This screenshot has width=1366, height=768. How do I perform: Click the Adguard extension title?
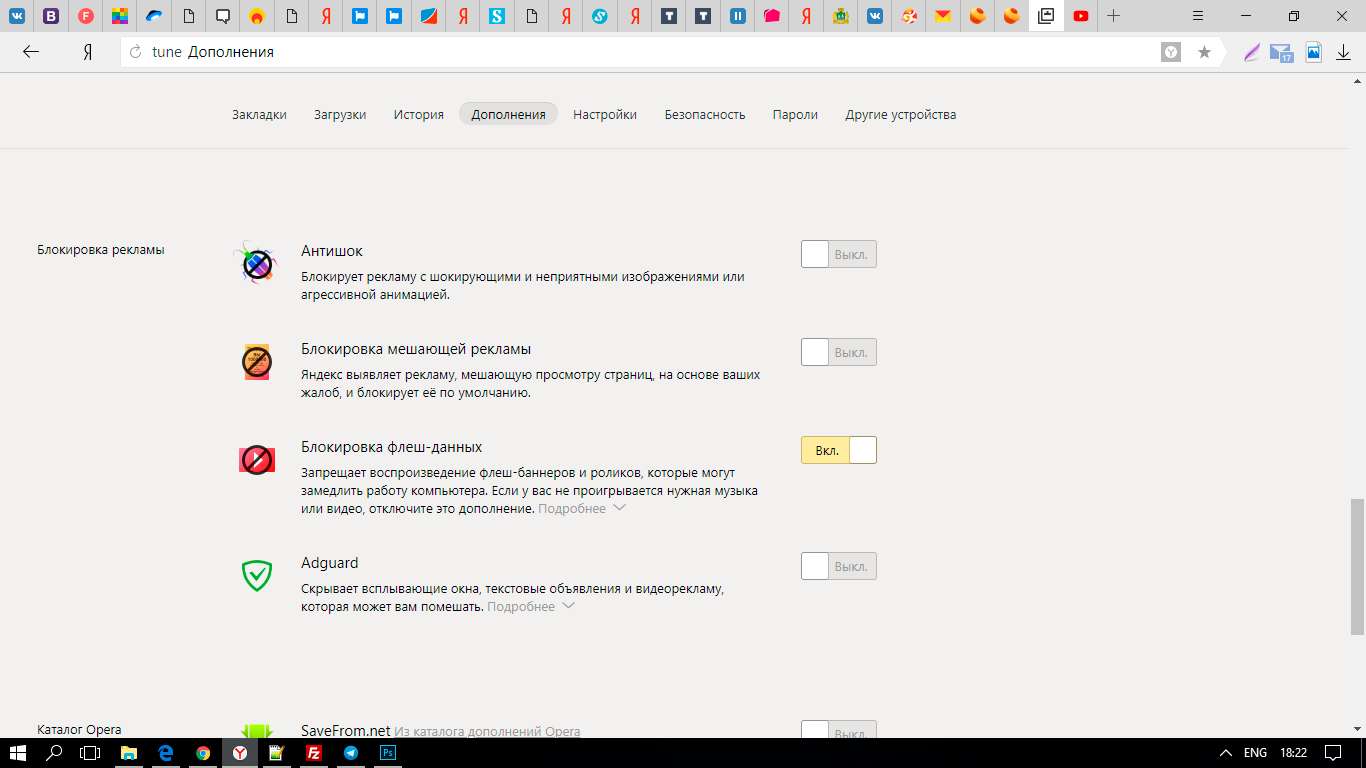[x=329, y=563]
